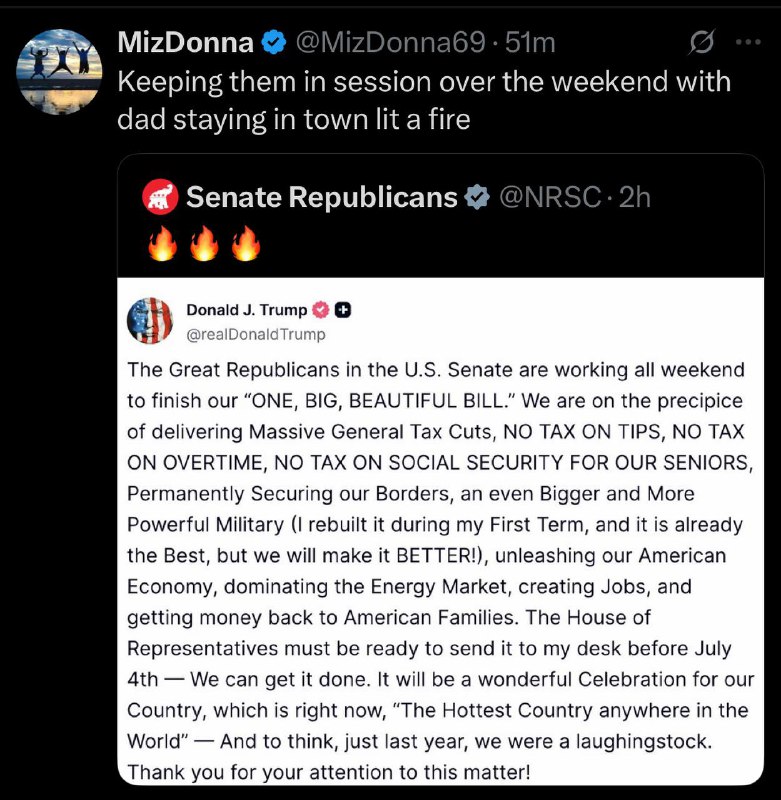Click Senate Republicans' gray verified badge

click(476, 197)
